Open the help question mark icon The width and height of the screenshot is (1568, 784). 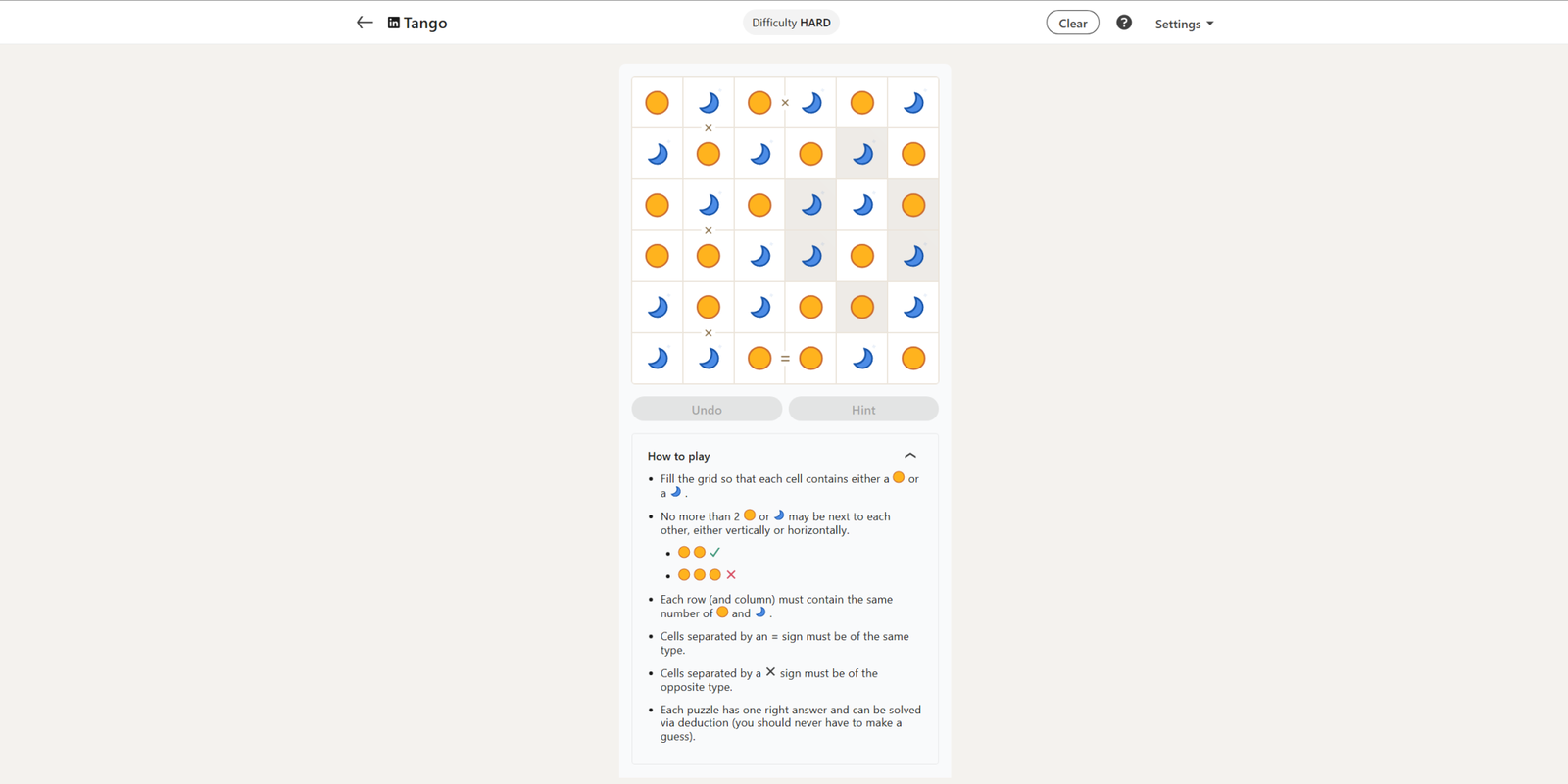tap(1124, 23)
